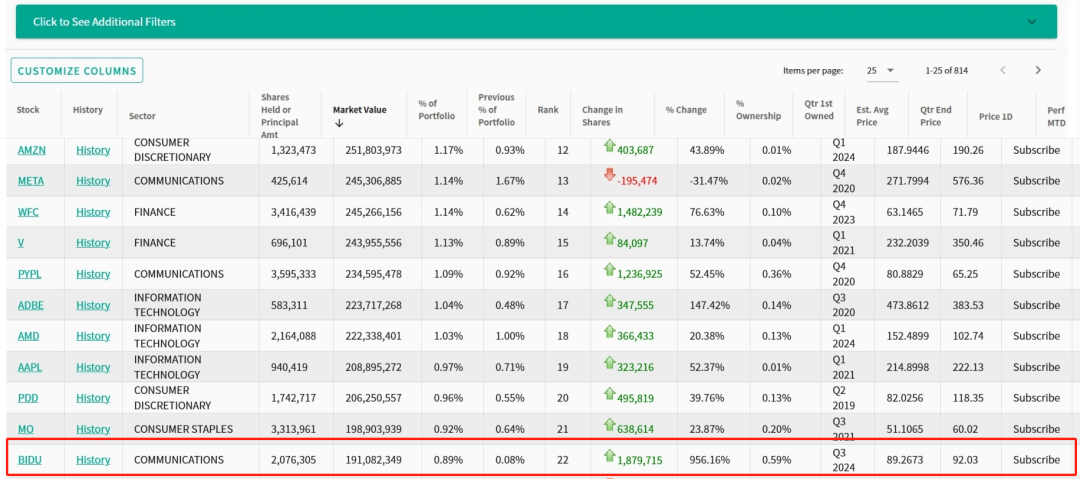Expand the additional filters chevron
This screenshot has height=479, width=1080.
1033,21
